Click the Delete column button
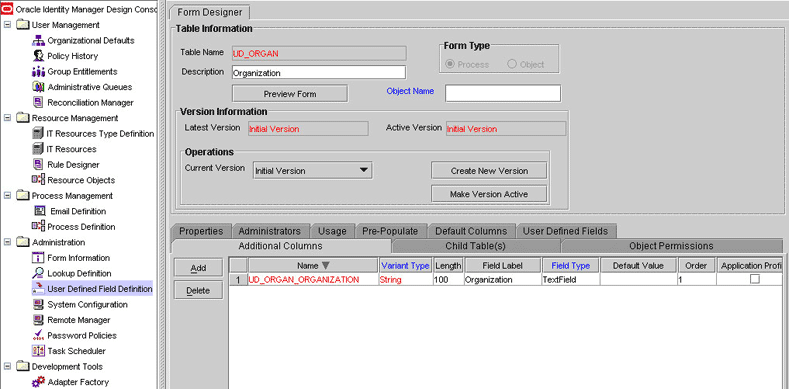The height and width of the screenshot is (389, 789). tap(198, 290)
